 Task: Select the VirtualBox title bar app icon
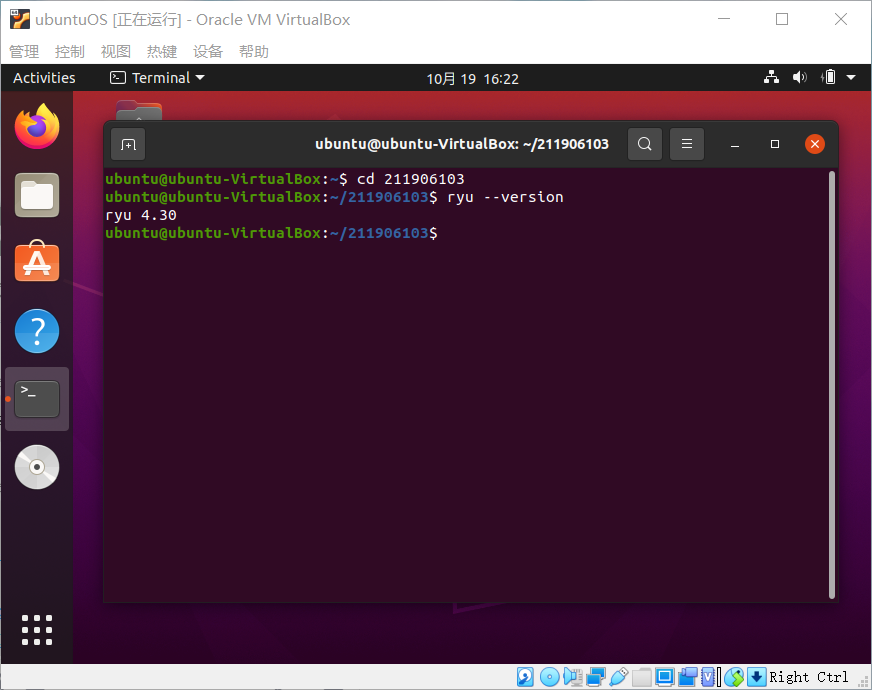19,19
